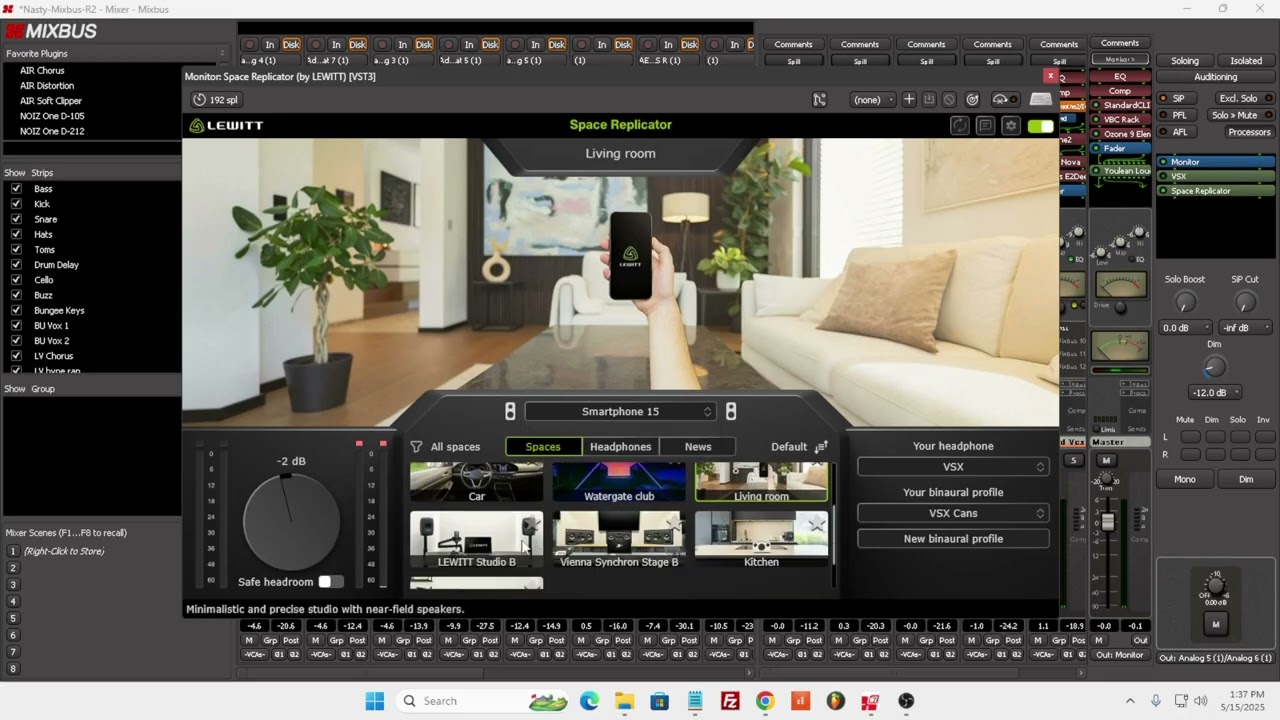
Task: Click the Master channel fader
Action: click(x=1107, y=523)
